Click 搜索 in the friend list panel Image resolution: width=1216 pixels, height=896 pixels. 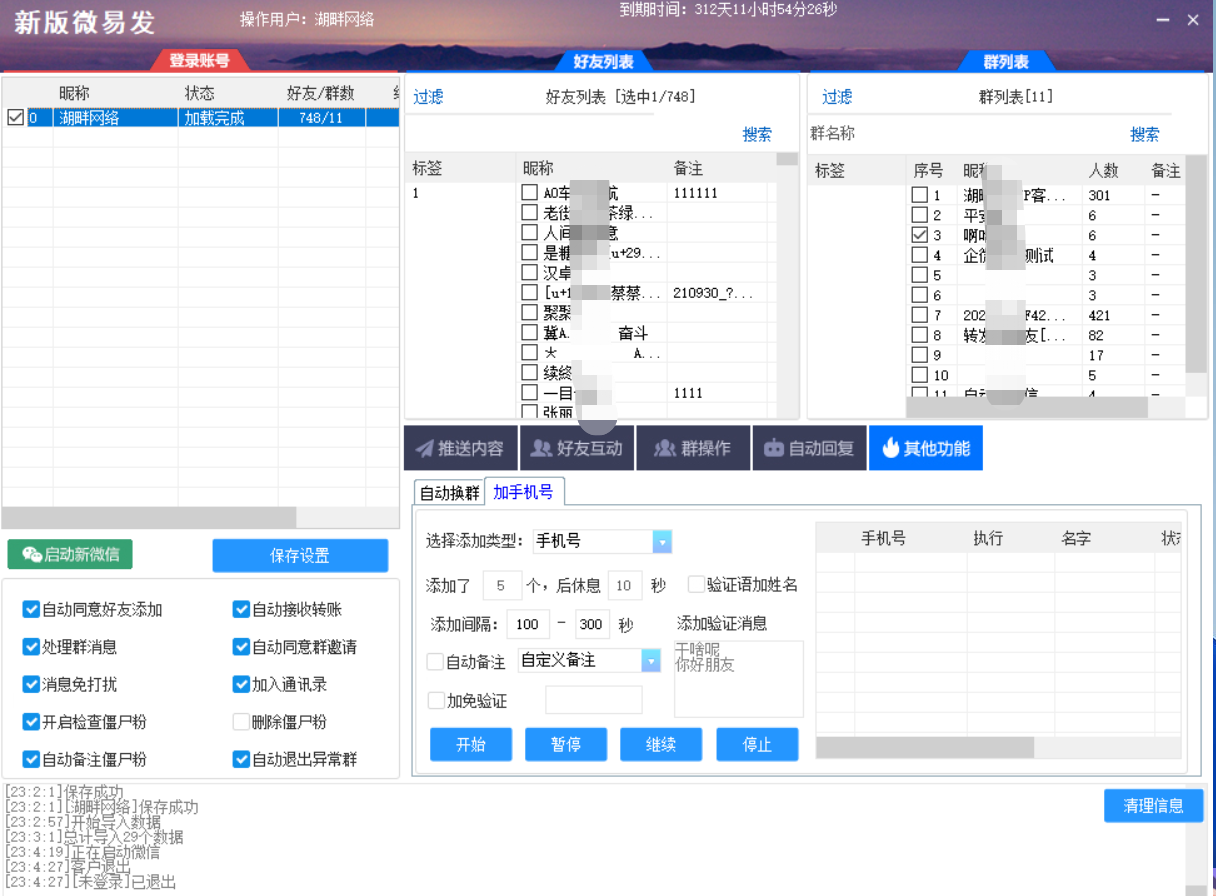point(757,134)
